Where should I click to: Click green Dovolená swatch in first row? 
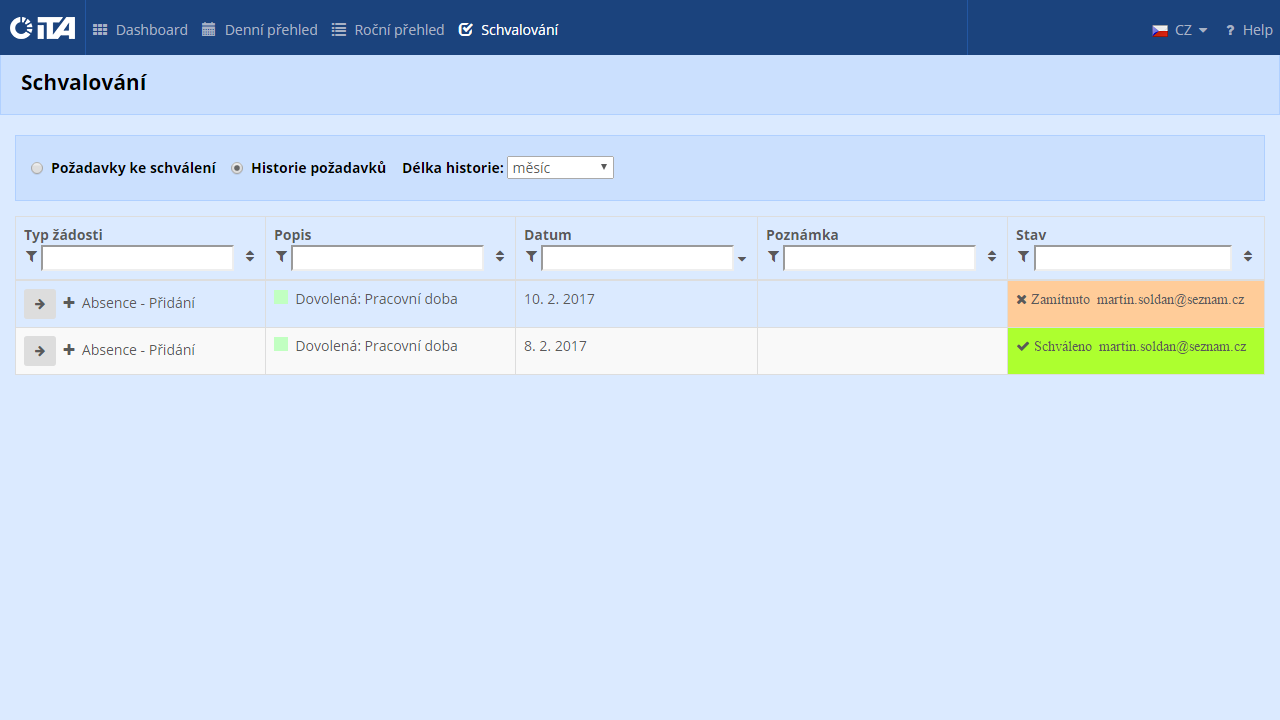click(x=281, y=297)
